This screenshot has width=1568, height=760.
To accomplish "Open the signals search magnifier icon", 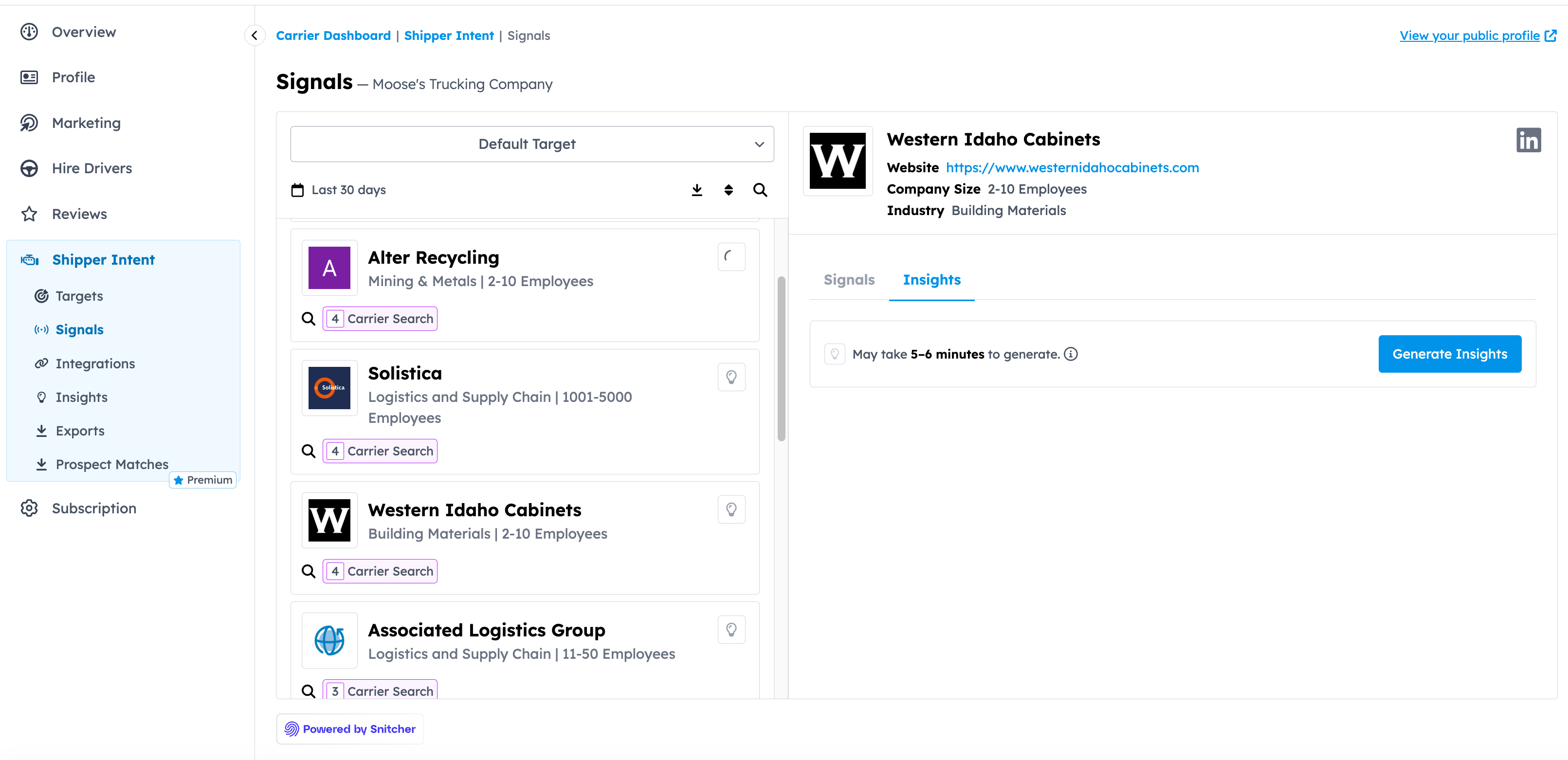I will 760,190.
